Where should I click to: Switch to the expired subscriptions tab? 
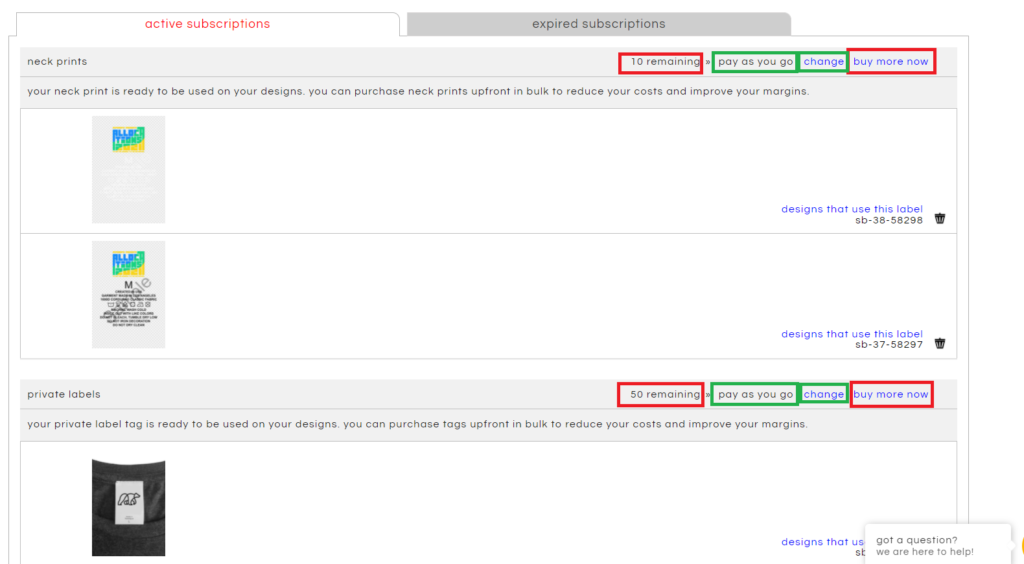[x=598, y=24]
